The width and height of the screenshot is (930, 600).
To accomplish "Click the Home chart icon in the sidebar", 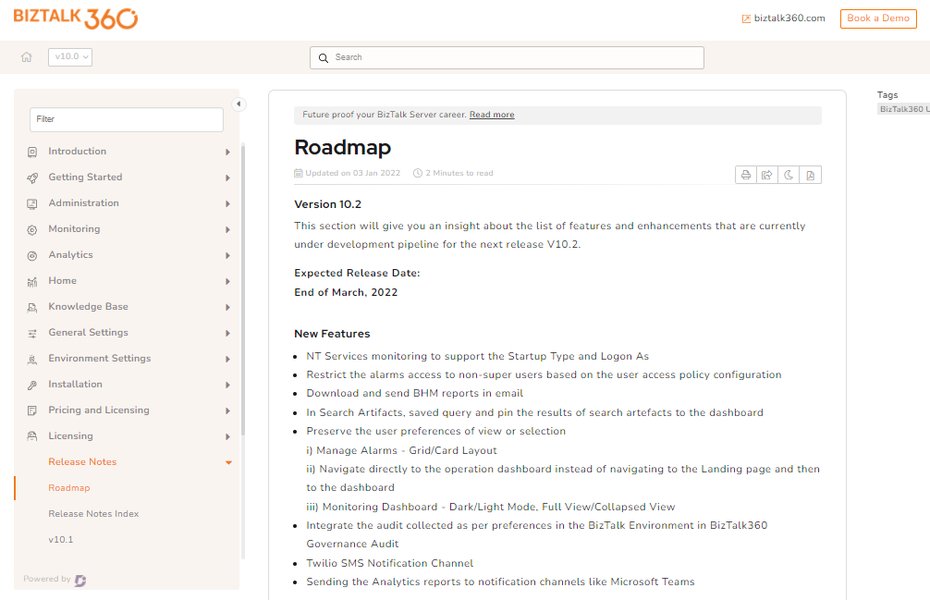I will pos(32,282).
